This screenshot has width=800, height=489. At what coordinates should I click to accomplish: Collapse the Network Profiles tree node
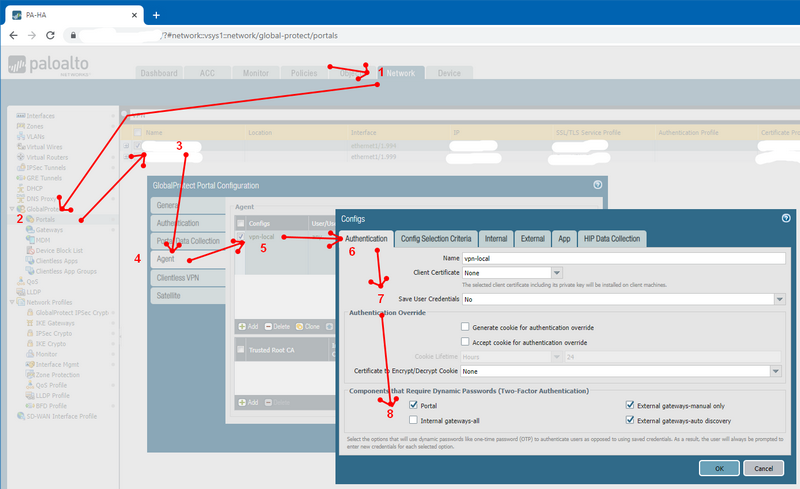(x=12, y=302)
